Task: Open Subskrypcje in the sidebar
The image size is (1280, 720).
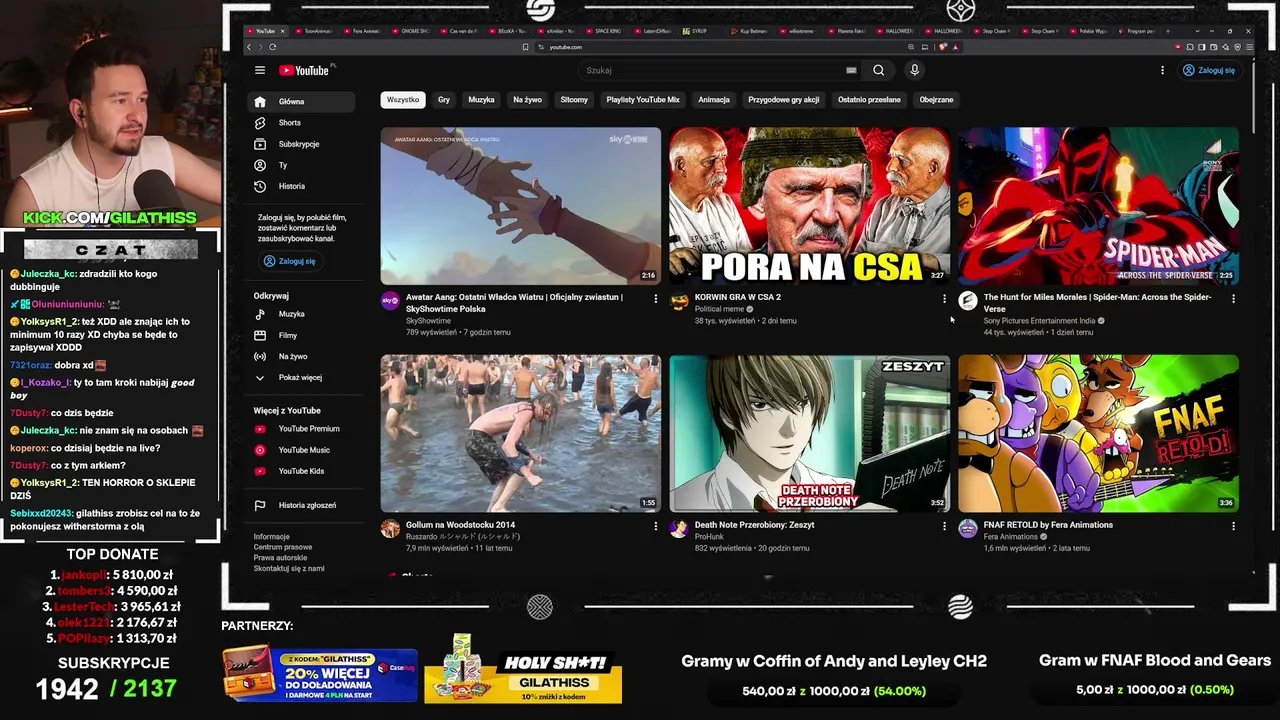Action: point(301,144)
